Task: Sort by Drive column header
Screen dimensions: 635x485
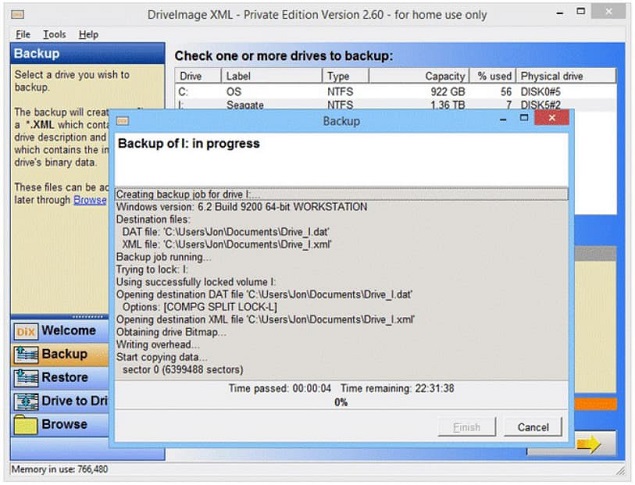Action: coord(198,76)
